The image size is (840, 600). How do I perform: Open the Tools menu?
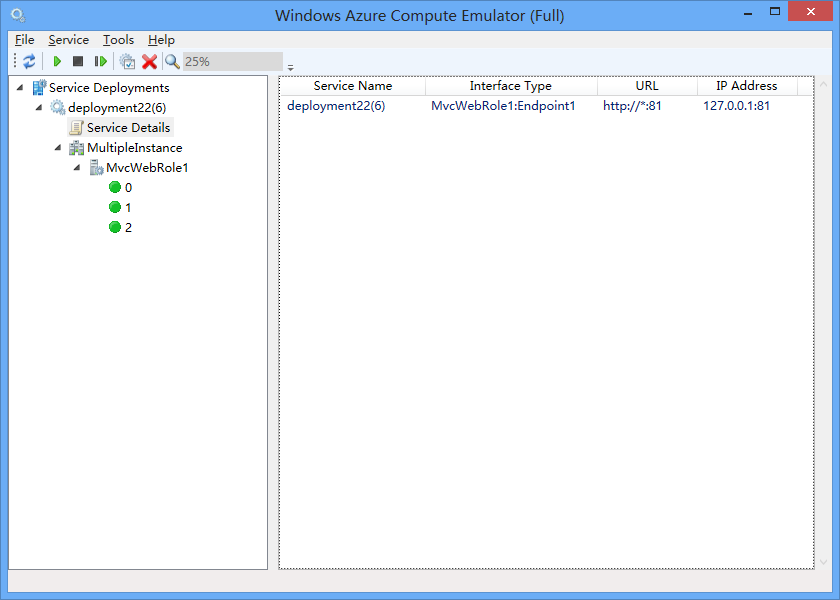pyautogui.click(x=118, y=40)
